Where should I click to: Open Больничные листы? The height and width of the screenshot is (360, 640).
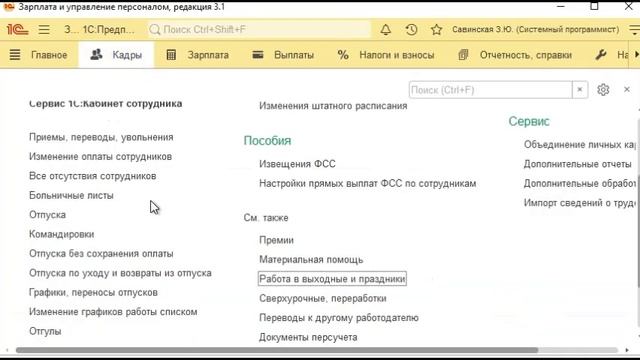[71, 196]
